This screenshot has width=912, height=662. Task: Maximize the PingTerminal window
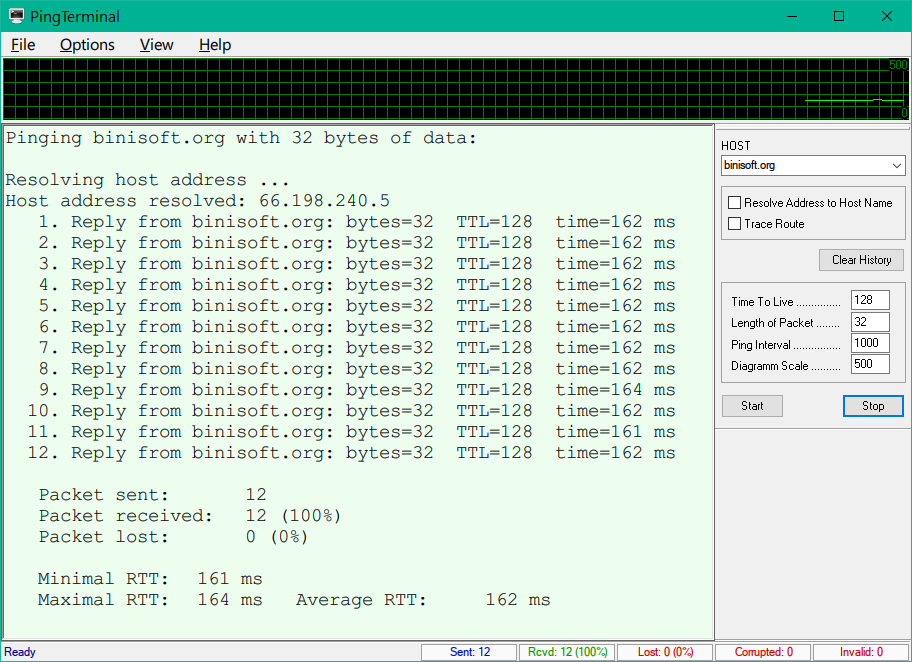point(839,16)
